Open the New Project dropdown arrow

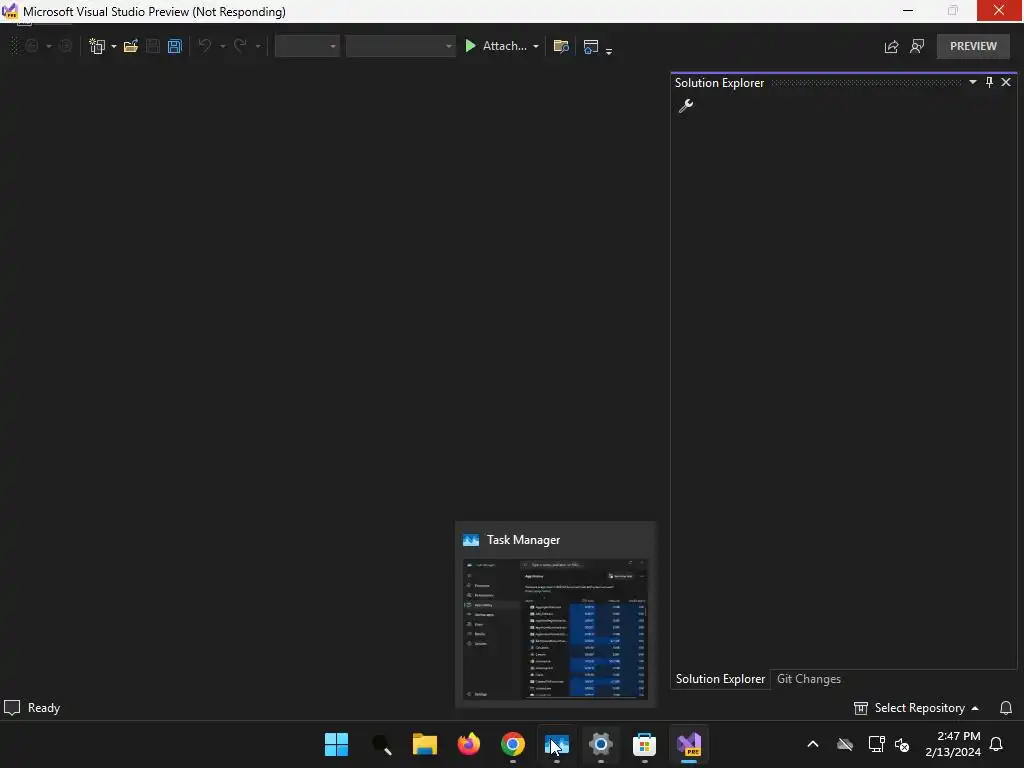click(x=114, y=46)
